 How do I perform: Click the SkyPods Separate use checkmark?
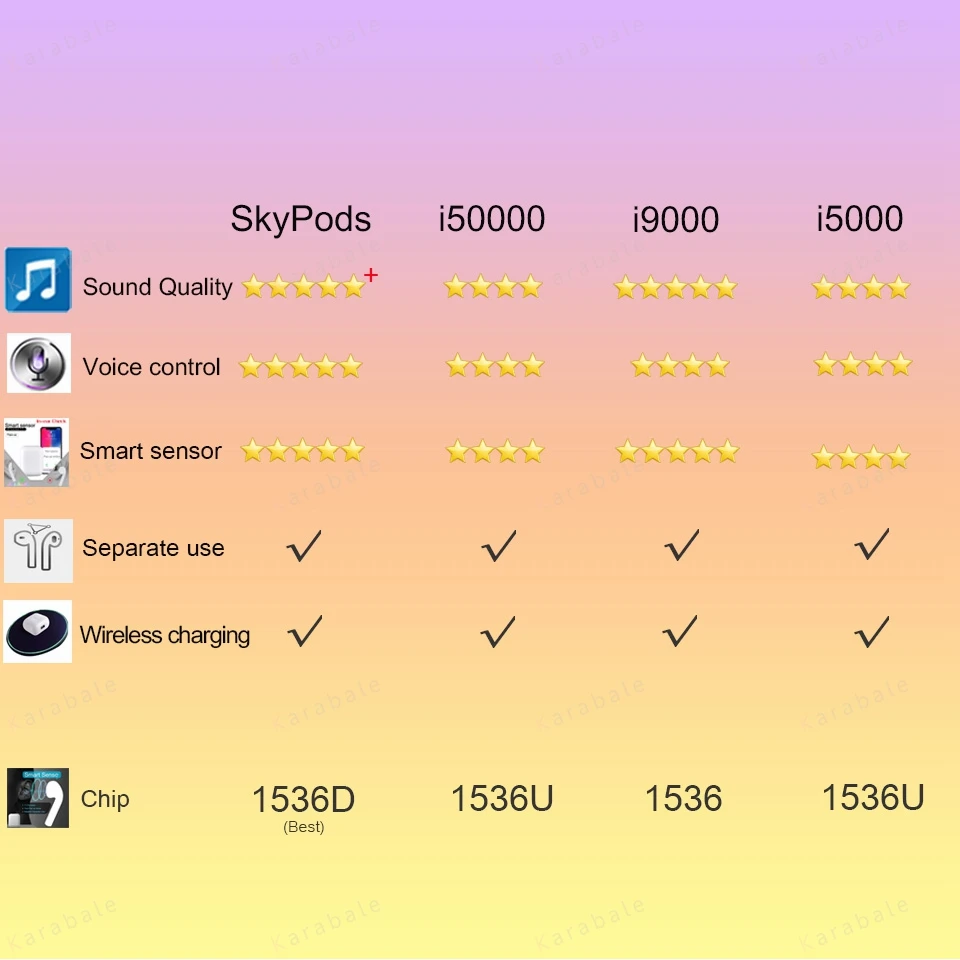coord(304,546)
